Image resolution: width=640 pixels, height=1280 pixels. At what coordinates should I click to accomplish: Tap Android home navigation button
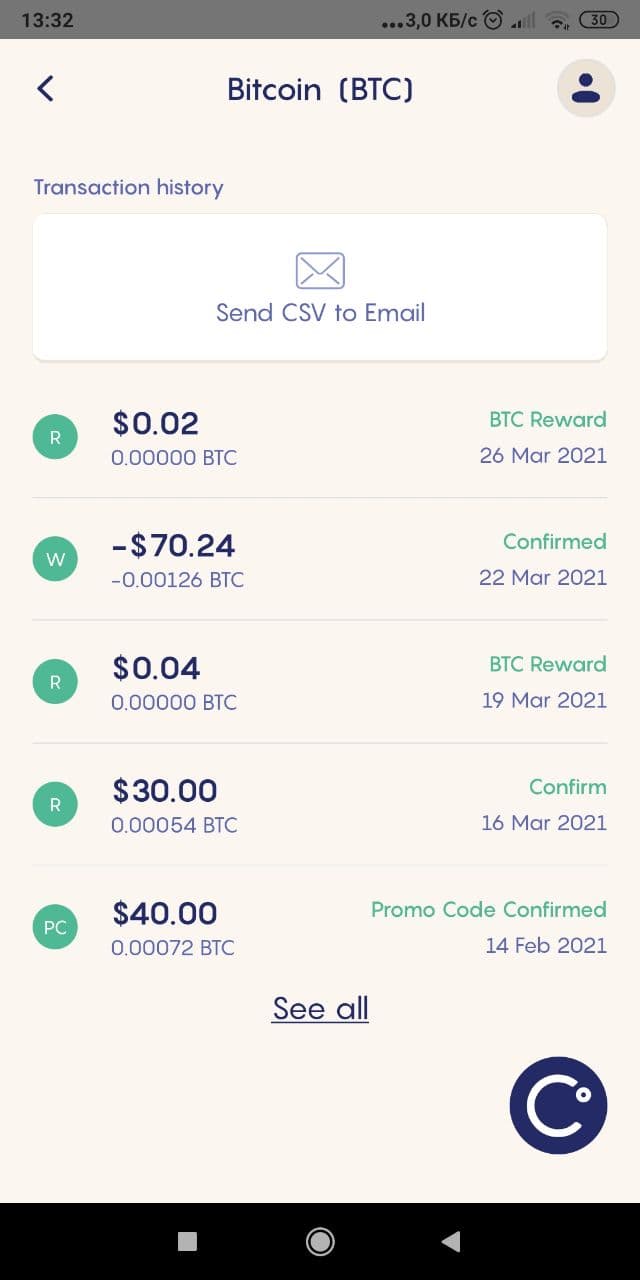tap(320, 1241)
